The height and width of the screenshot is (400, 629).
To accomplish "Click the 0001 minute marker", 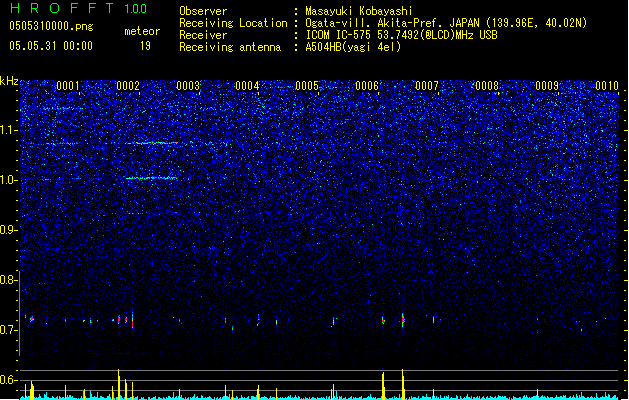I will coord(68,86).
